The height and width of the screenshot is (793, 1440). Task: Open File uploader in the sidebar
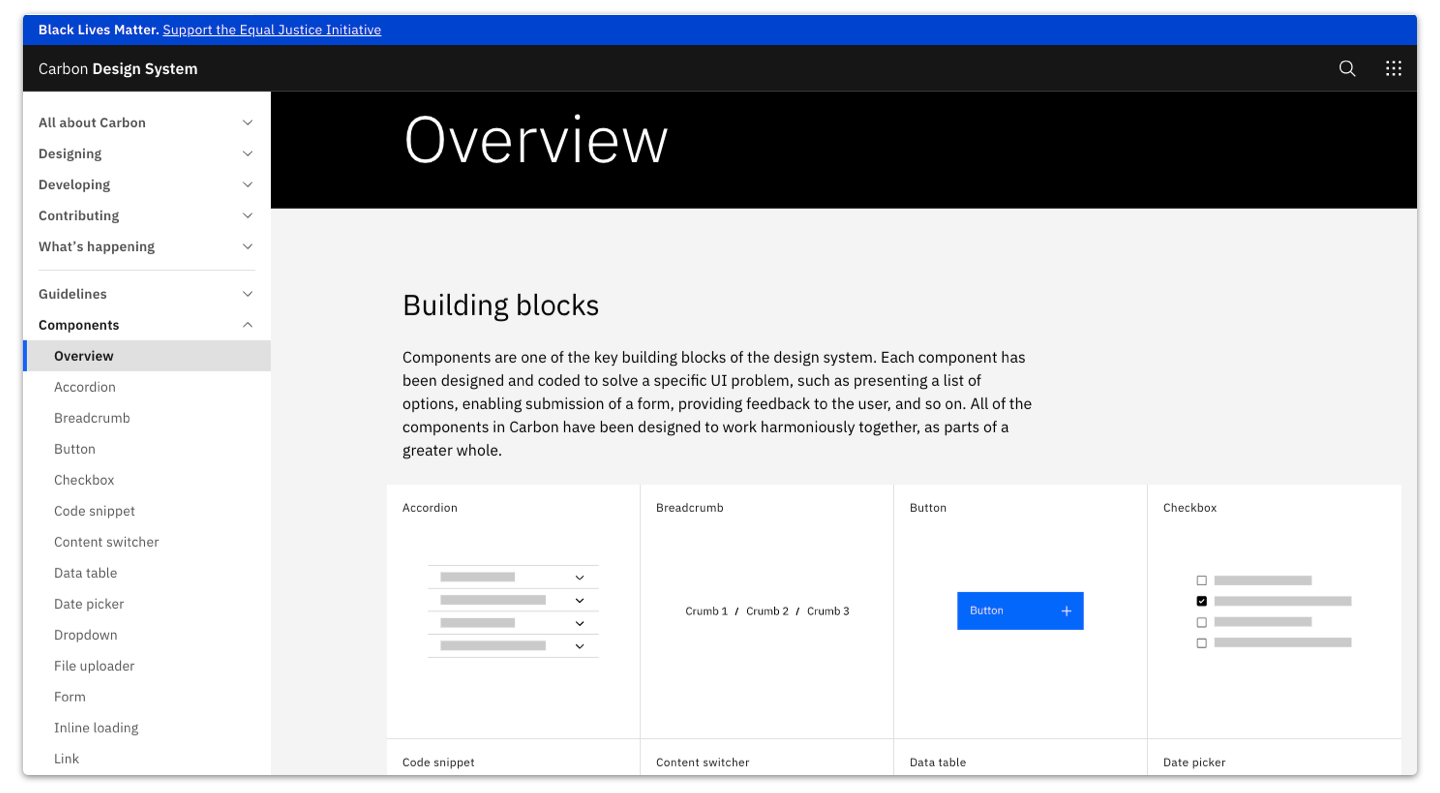point(147,666)
